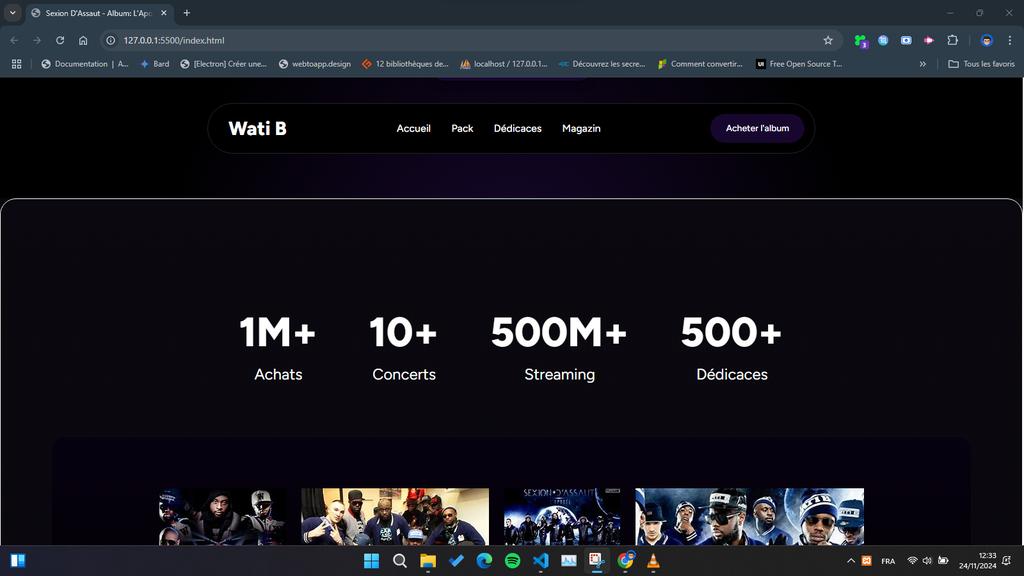Open the blue-caps group photo thumbnail
This screenshot has width=1024, height=576.
tap(749, 517)
